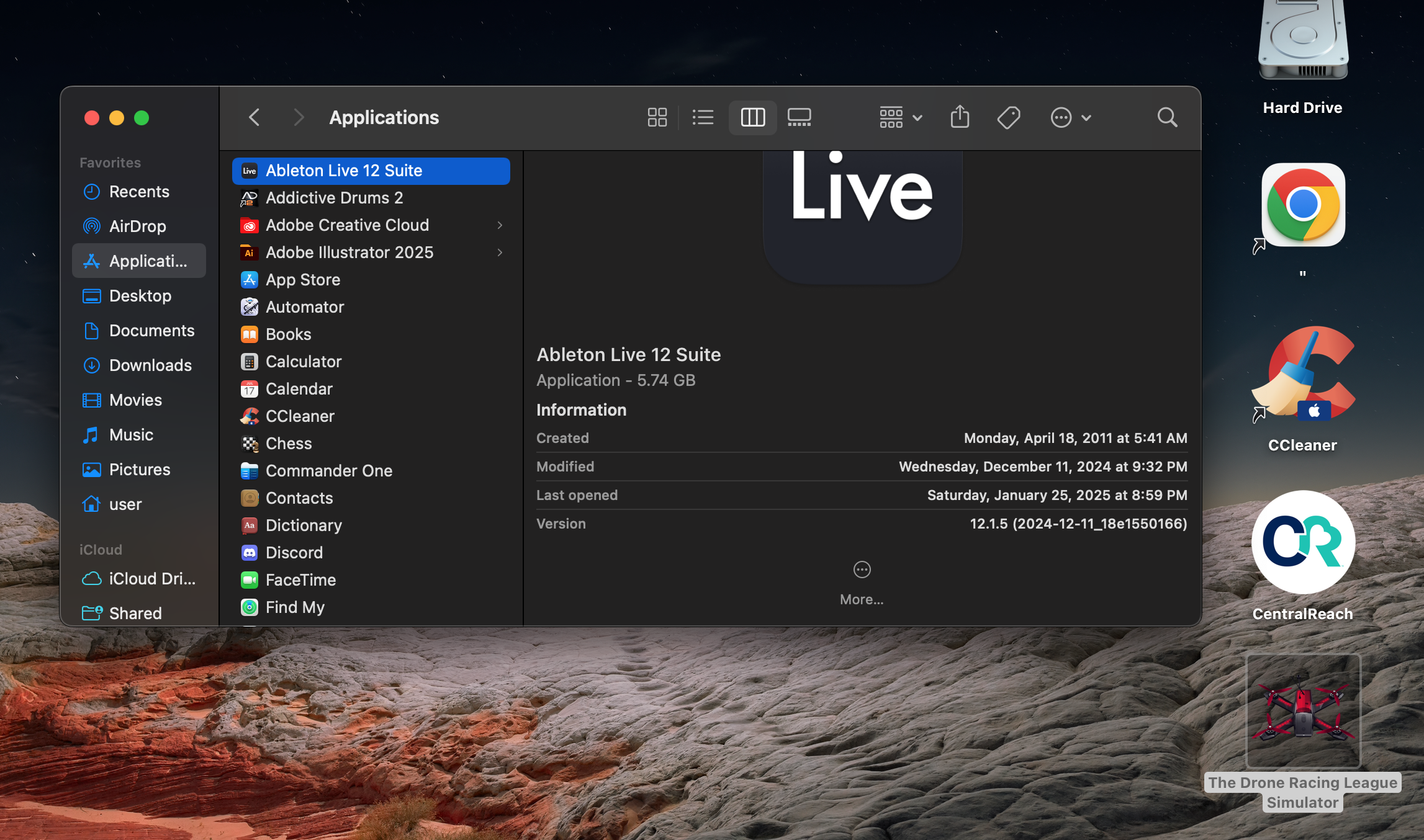Click the Edit Tags toolbar icon
This screenshot has height=840, width=1424.
1008,117
